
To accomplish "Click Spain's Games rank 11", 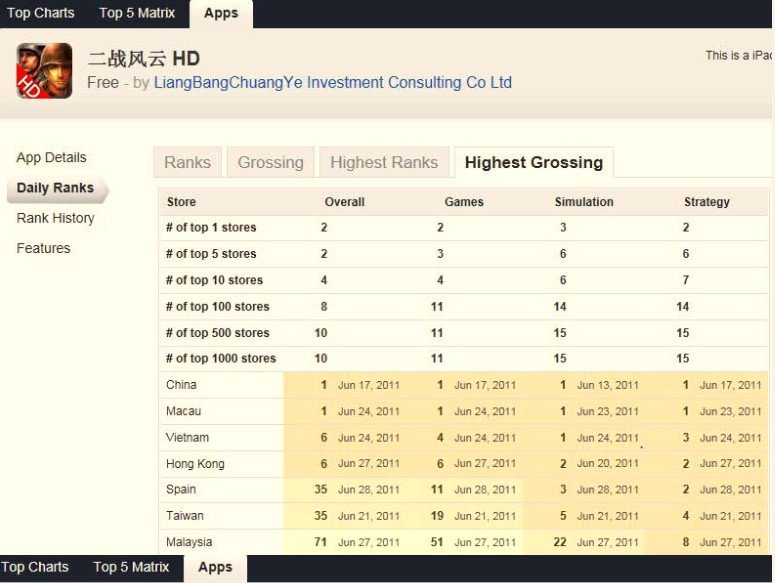I will tap(437, 490).
